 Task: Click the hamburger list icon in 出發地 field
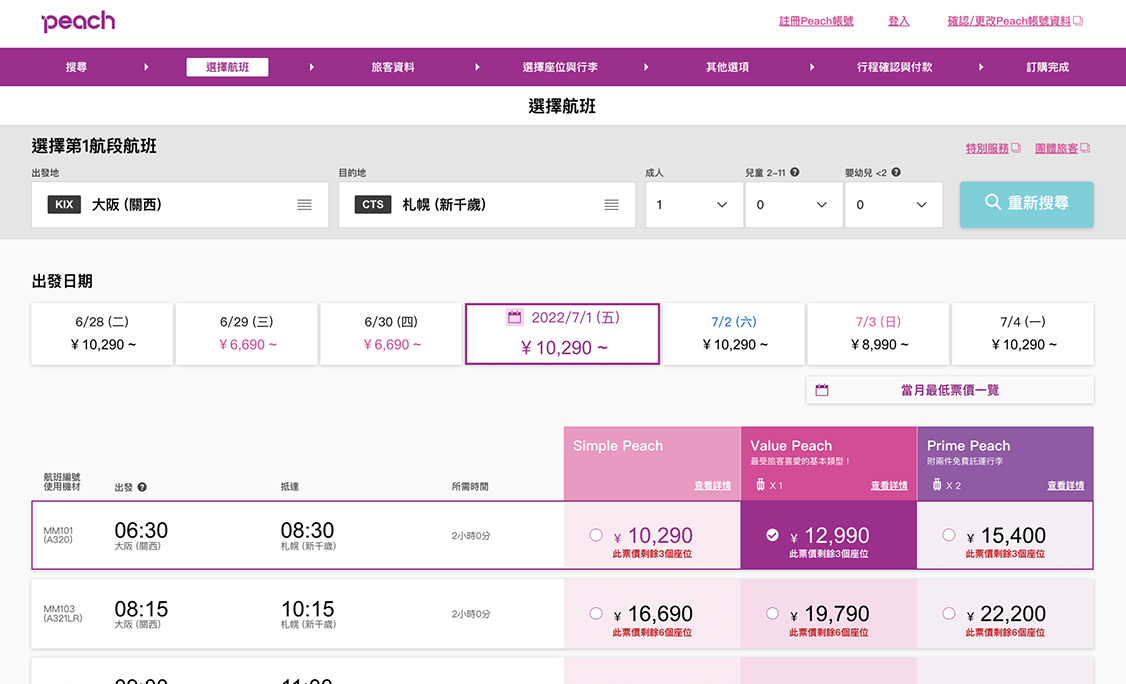point(304,205)
